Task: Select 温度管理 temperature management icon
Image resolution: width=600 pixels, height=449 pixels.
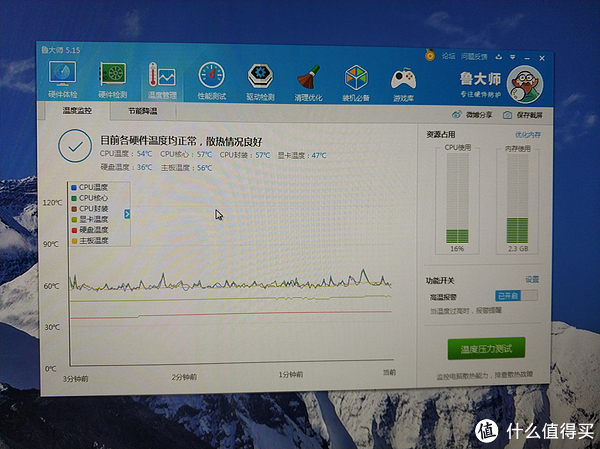Action: (162, 80)
